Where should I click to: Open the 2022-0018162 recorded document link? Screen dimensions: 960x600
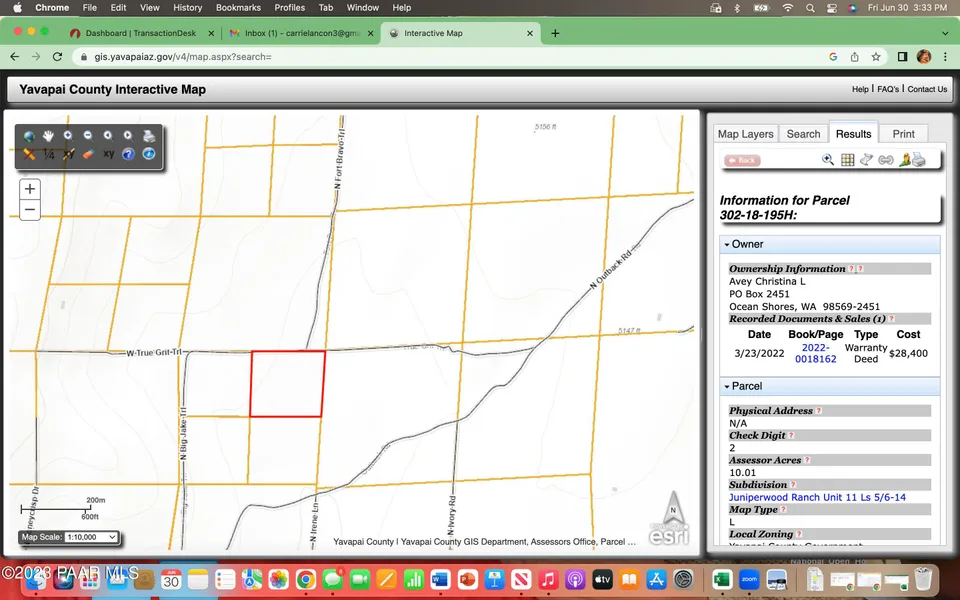(x=815, y=353)
